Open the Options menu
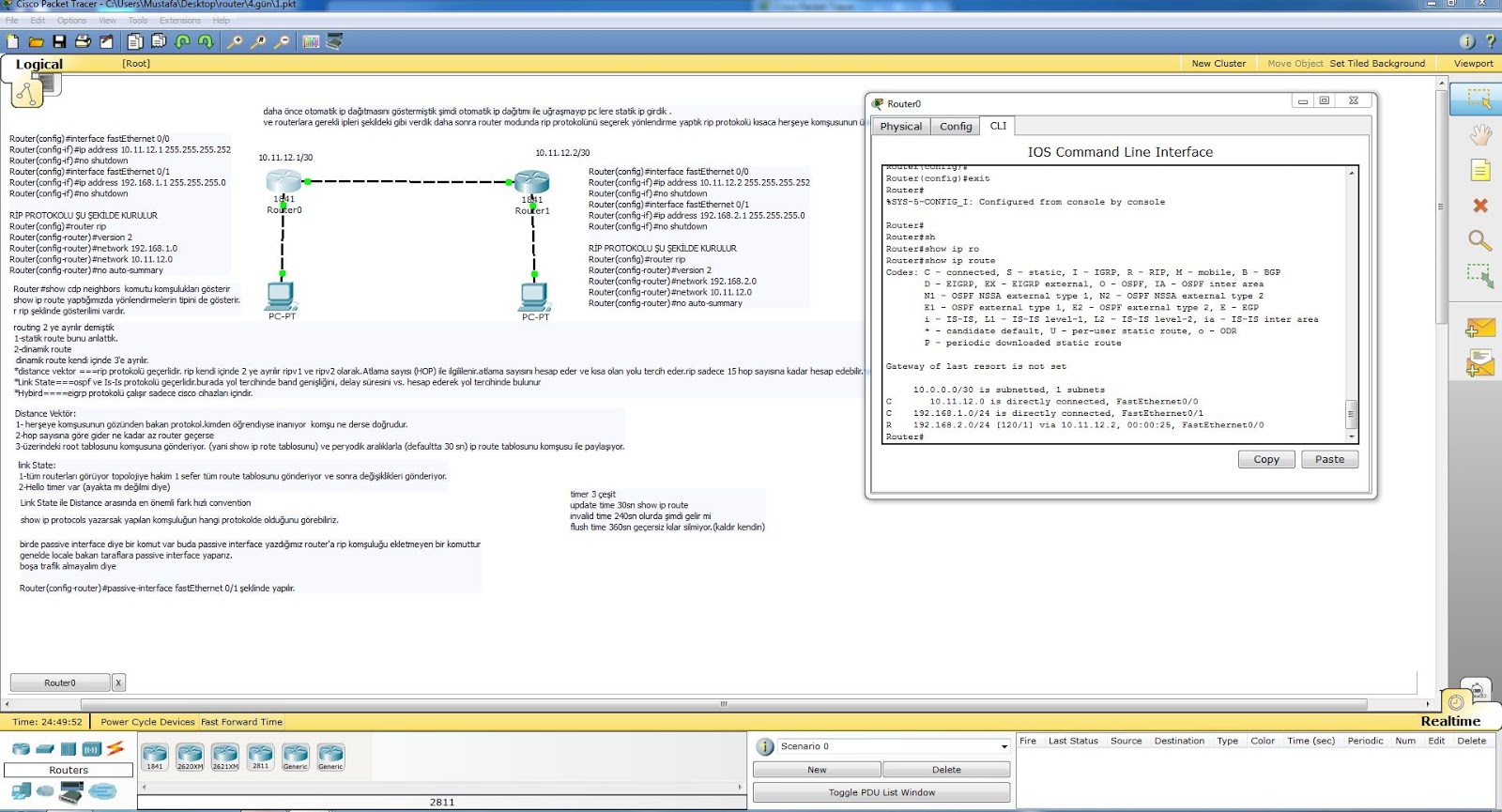This screenshot has width=1502, height=812. (71, 21)
